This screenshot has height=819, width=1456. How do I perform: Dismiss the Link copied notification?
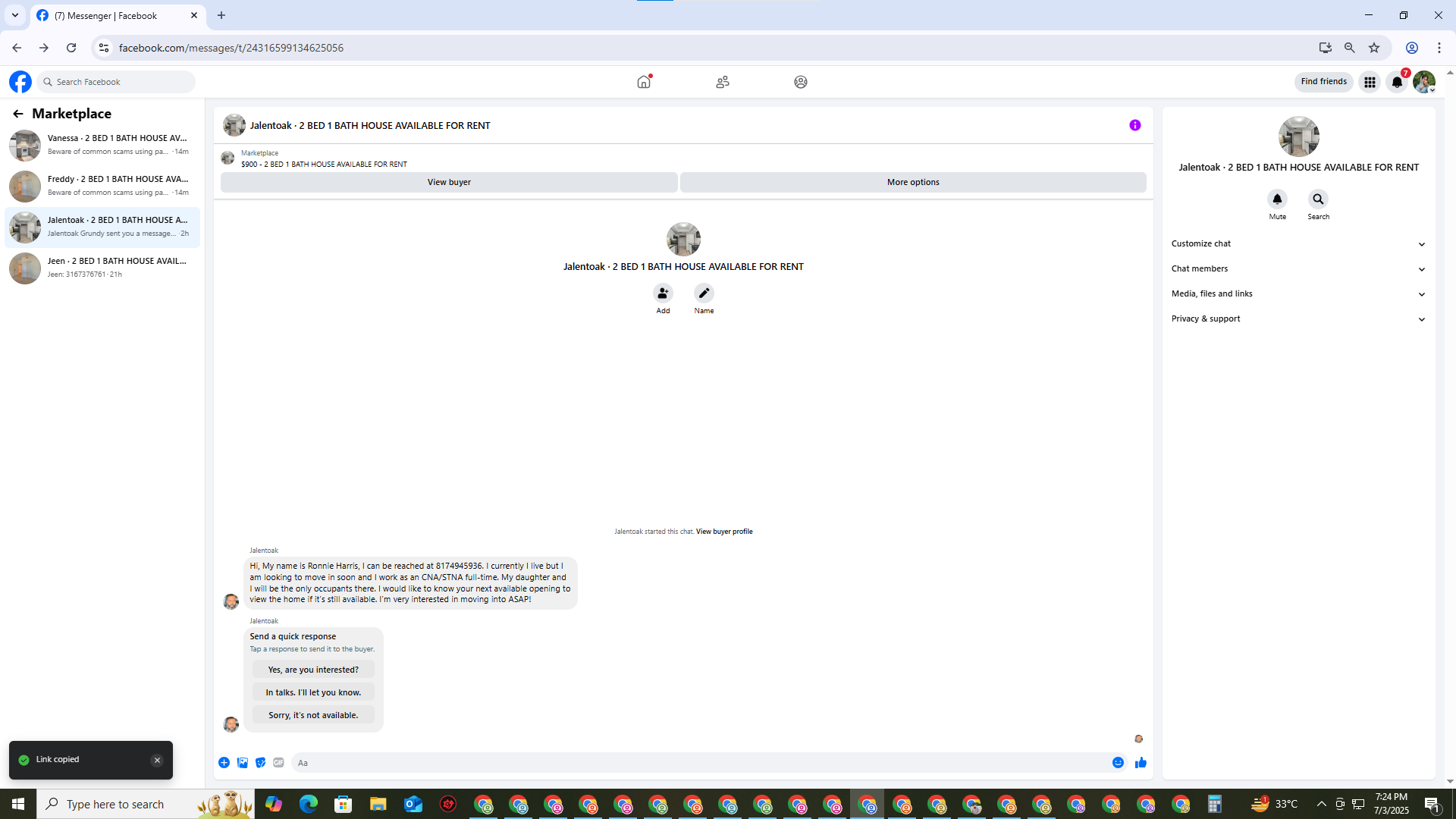(x=157, y=760)
